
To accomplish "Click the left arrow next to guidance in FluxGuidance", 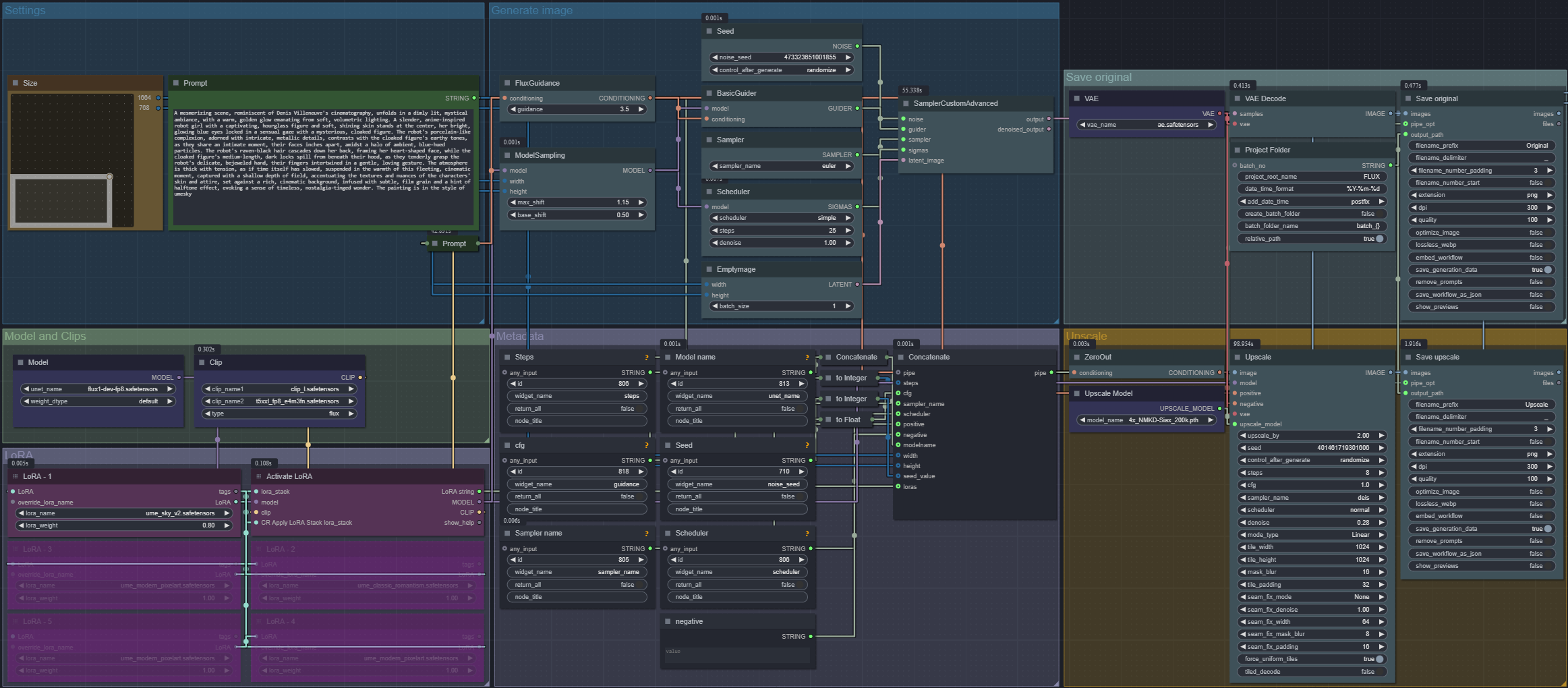I will click(x=513, y=109).
